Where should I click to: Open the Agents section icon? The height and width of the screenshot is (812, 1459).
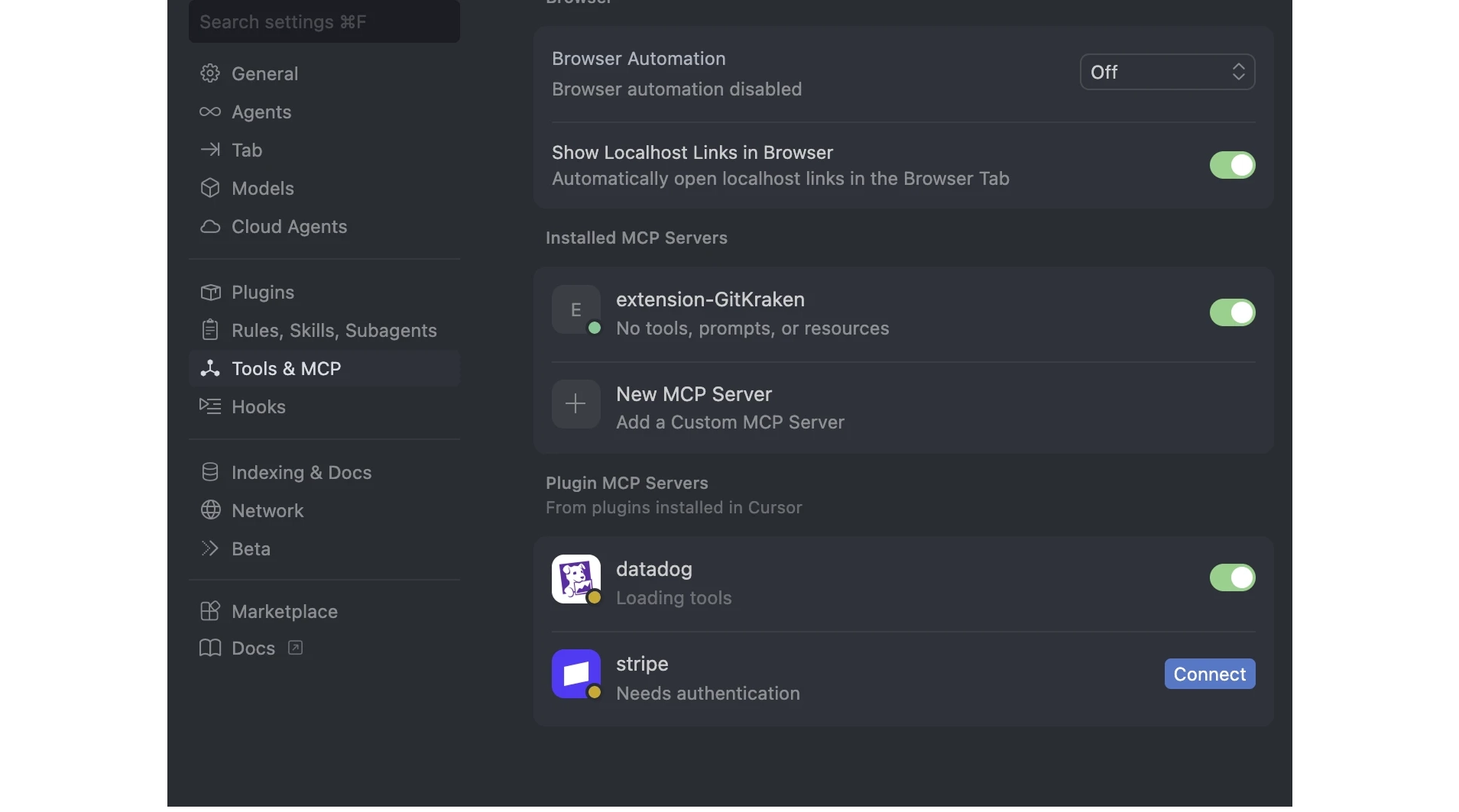coord(209,112)
